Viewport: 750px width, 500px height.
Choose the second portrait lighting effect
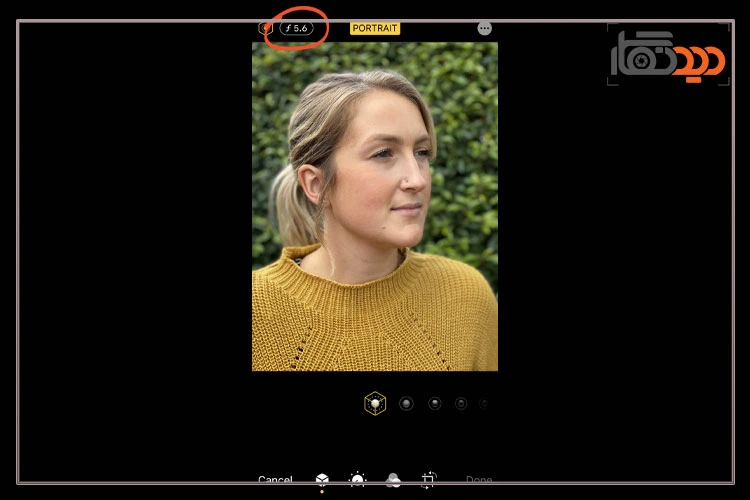tap(406, 403)
